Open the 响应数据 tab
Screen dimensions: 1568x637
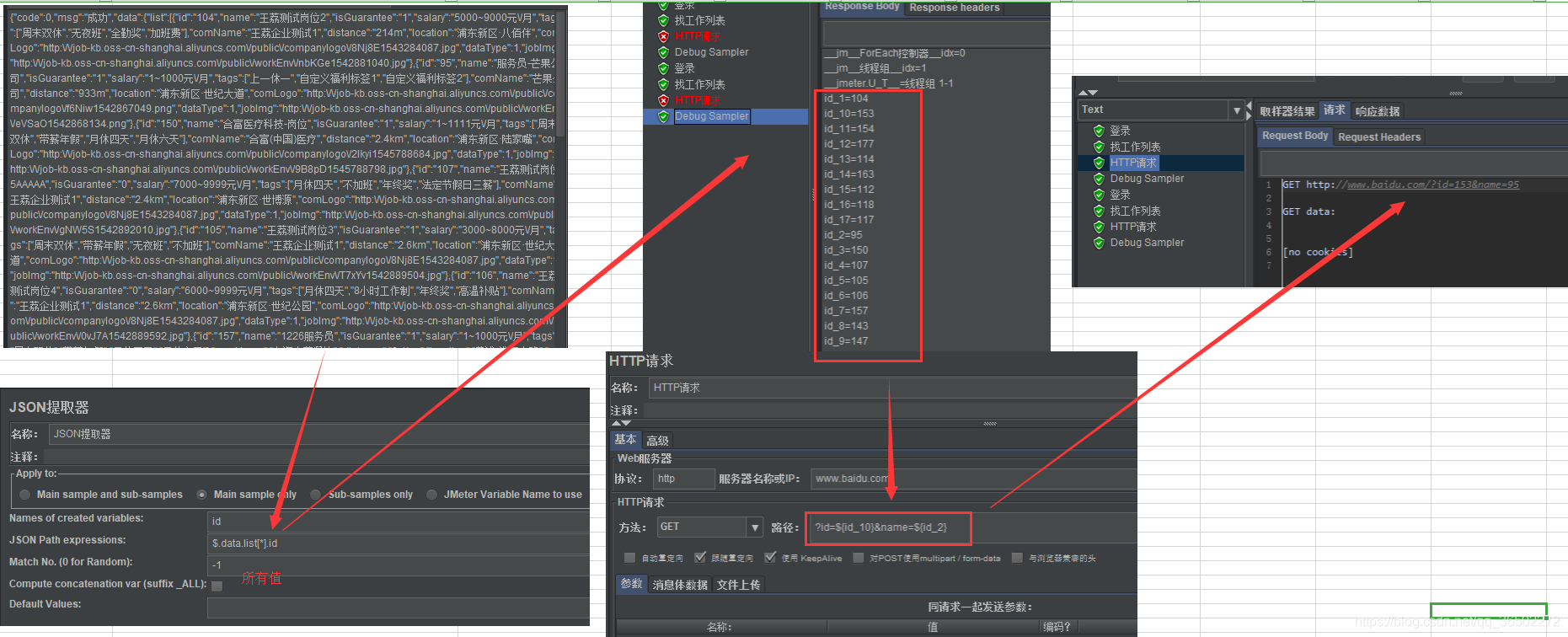(x=1378, y=111)
